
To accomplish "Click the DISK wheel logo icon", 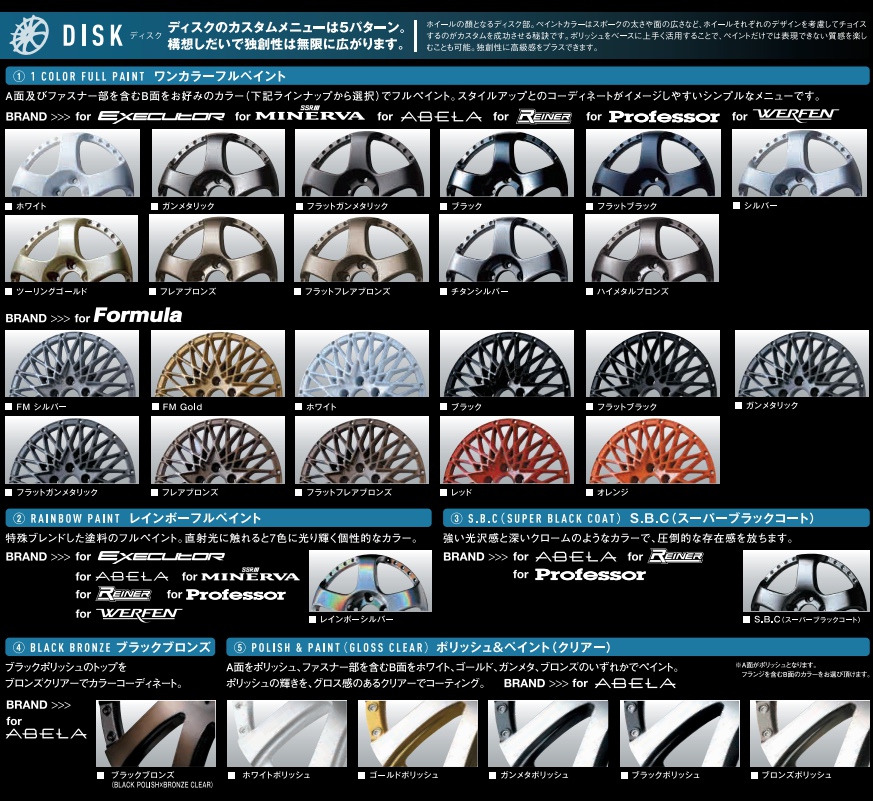I will (x=29, y=35).
